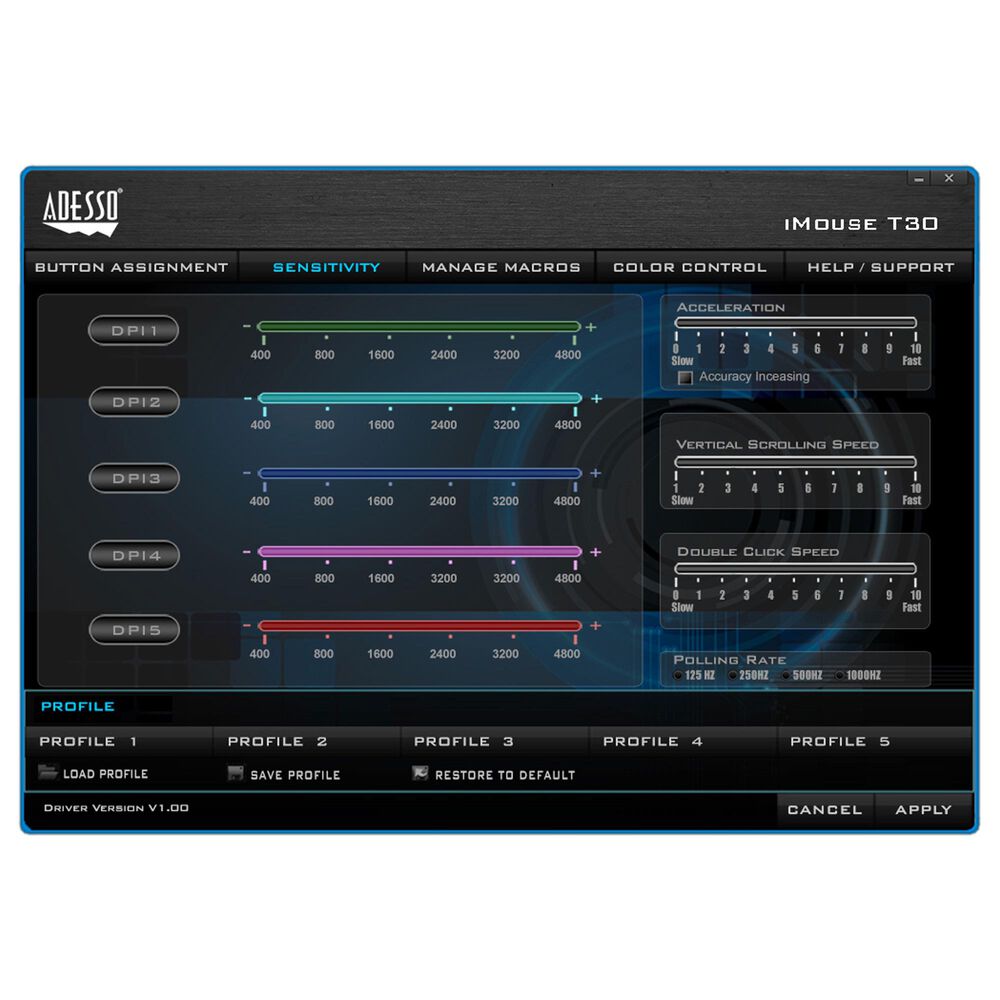Select the 1000HZ polling rate
Viewport: 1000px width, 1000px height.
click(840, 675)
